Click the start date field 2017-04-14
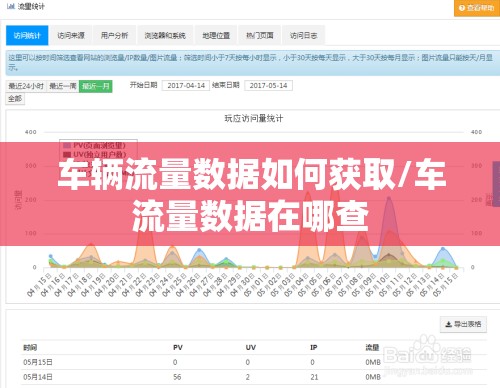The height and width of the screenshot is (388, 500). tap(186, 86)
